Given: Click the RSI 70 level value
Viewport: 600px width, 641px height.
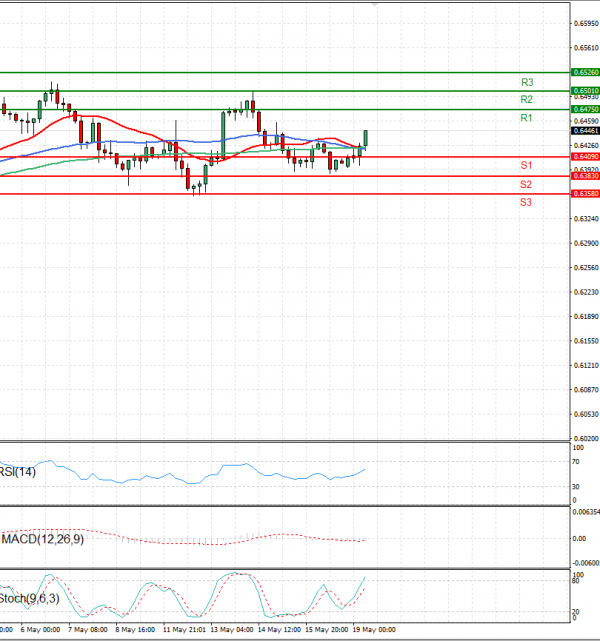Looking at the screenshot, I should (575, 462).
